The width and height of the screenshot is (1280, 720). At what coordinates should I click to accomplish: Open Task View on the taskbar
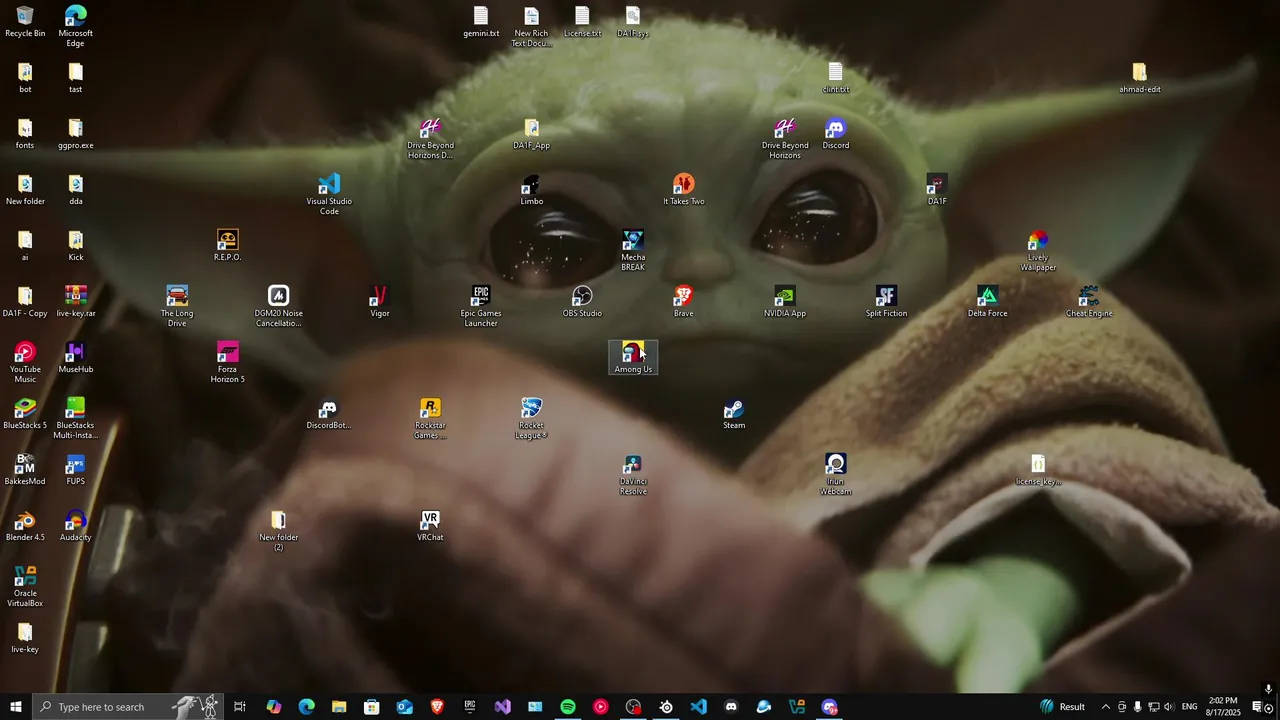(240, 707)
